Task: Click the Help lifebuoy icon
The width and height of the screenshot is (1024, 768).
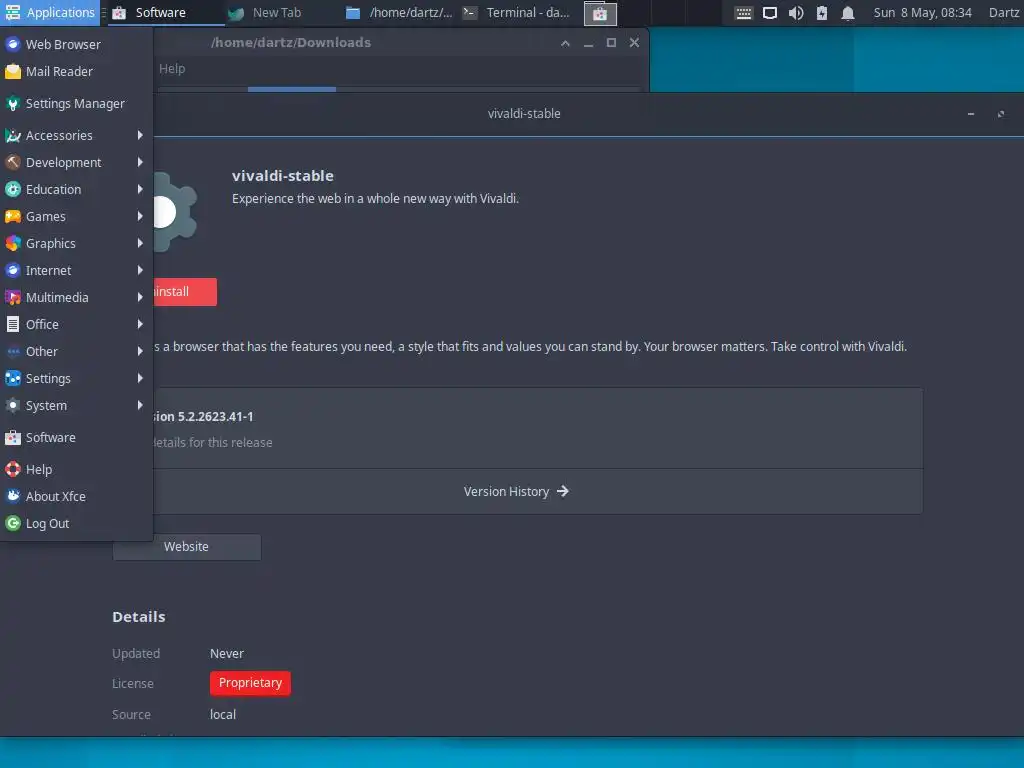Action: pos(12,470)
